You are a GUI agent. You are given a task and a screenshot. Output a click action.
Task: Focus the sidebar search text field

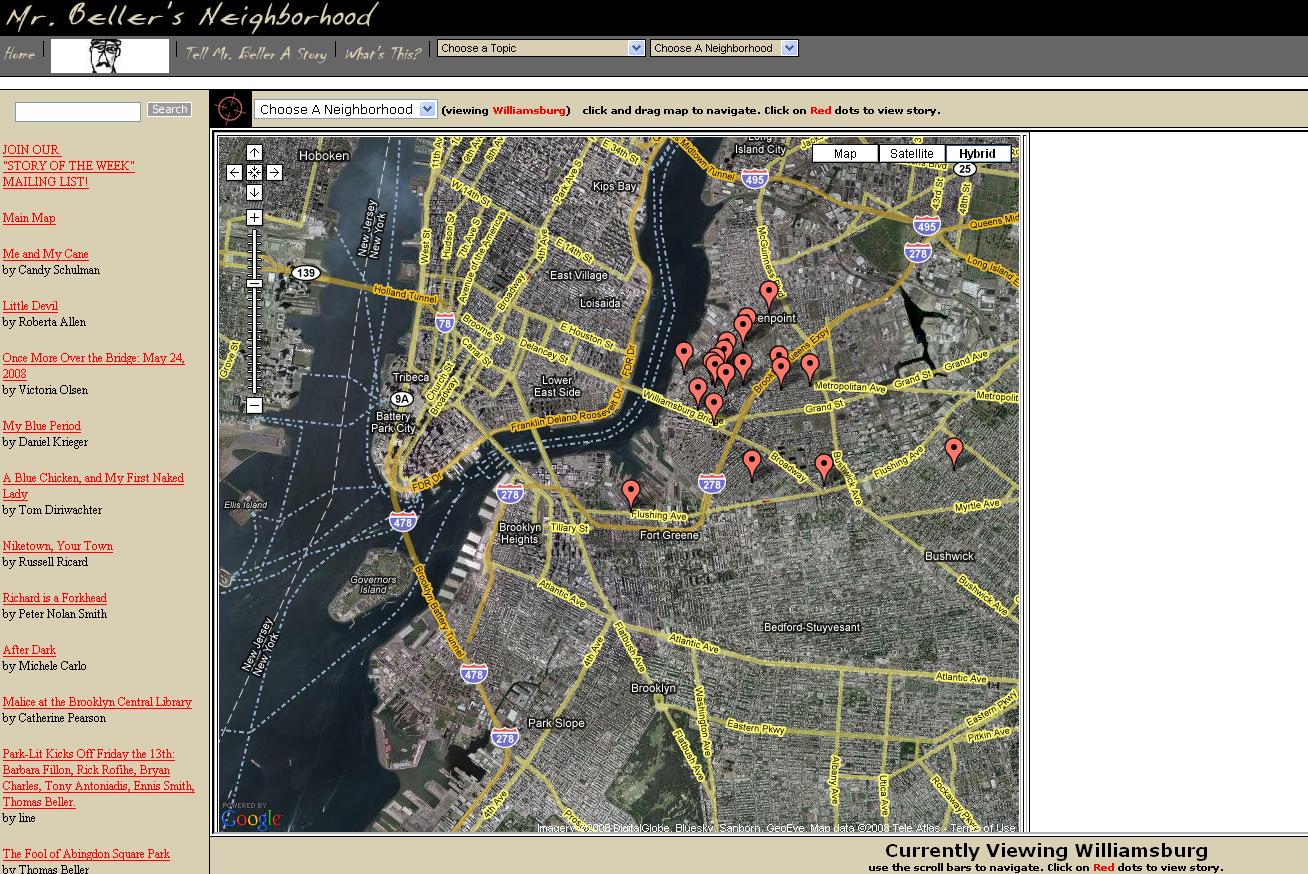click(78, 112)
